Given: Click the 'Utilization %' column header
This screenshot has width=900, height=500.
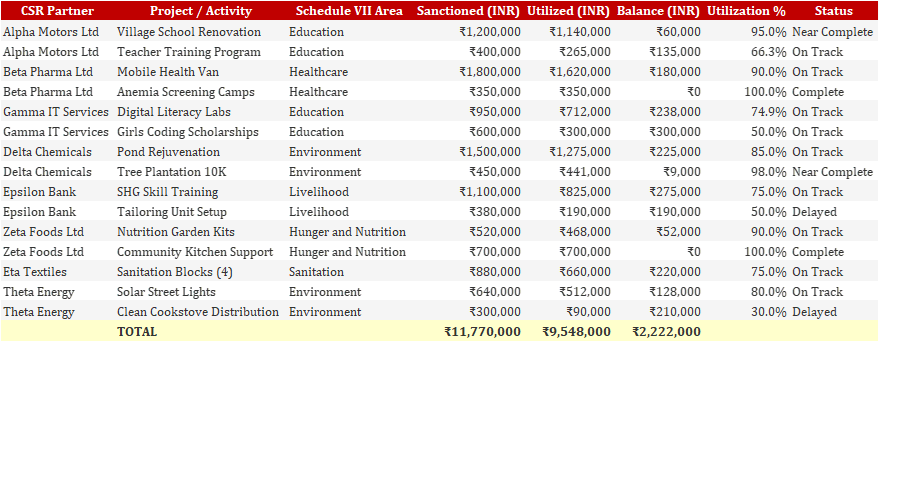Looking at the screenshot, I should [746, 11].
